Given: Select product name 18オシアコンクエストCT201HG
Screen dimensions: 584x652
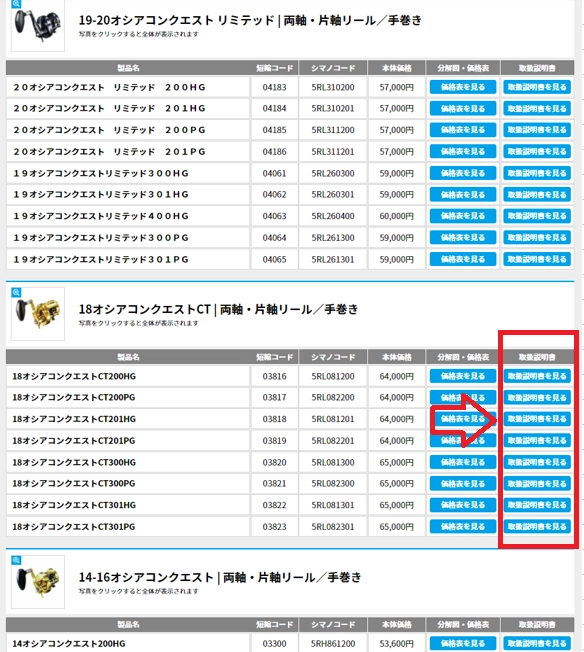Looking at the screenshot, I should [x=74, y=419].
